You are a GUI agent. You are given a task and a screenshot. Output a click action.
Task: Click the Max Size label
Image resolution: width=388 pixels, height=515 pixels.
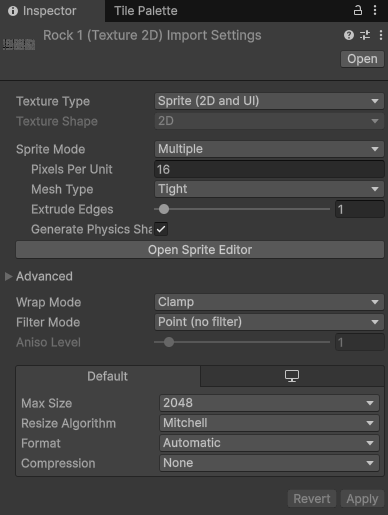tap(47, 403)
